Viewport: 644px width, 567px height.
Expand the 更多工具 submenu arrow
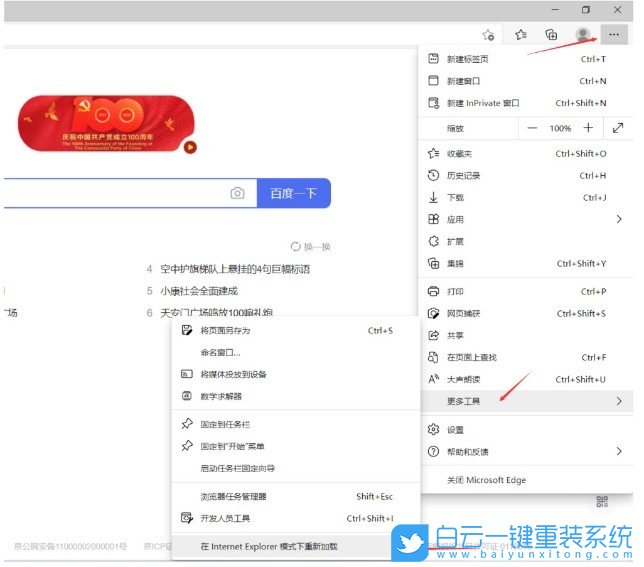tap(619, 401)
